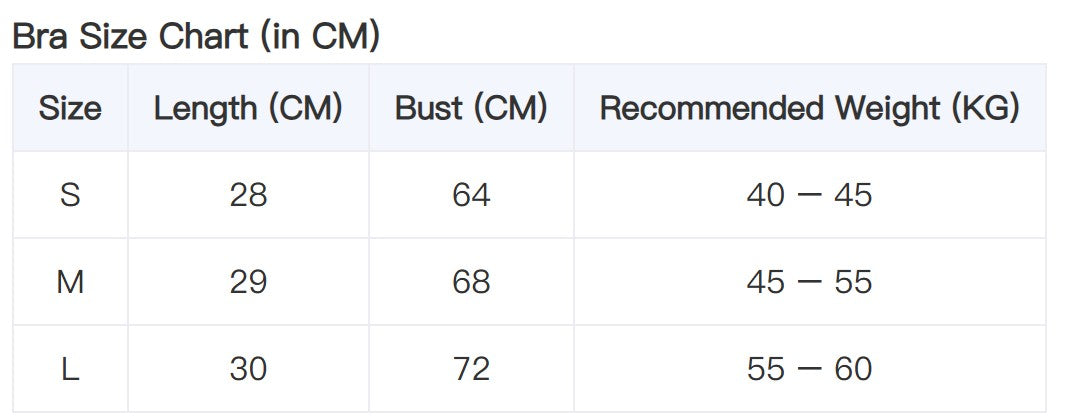The height and width of the screenshot is (418, 1075).
Task: Select bust value 72 in L row
Action: (471, 369)
